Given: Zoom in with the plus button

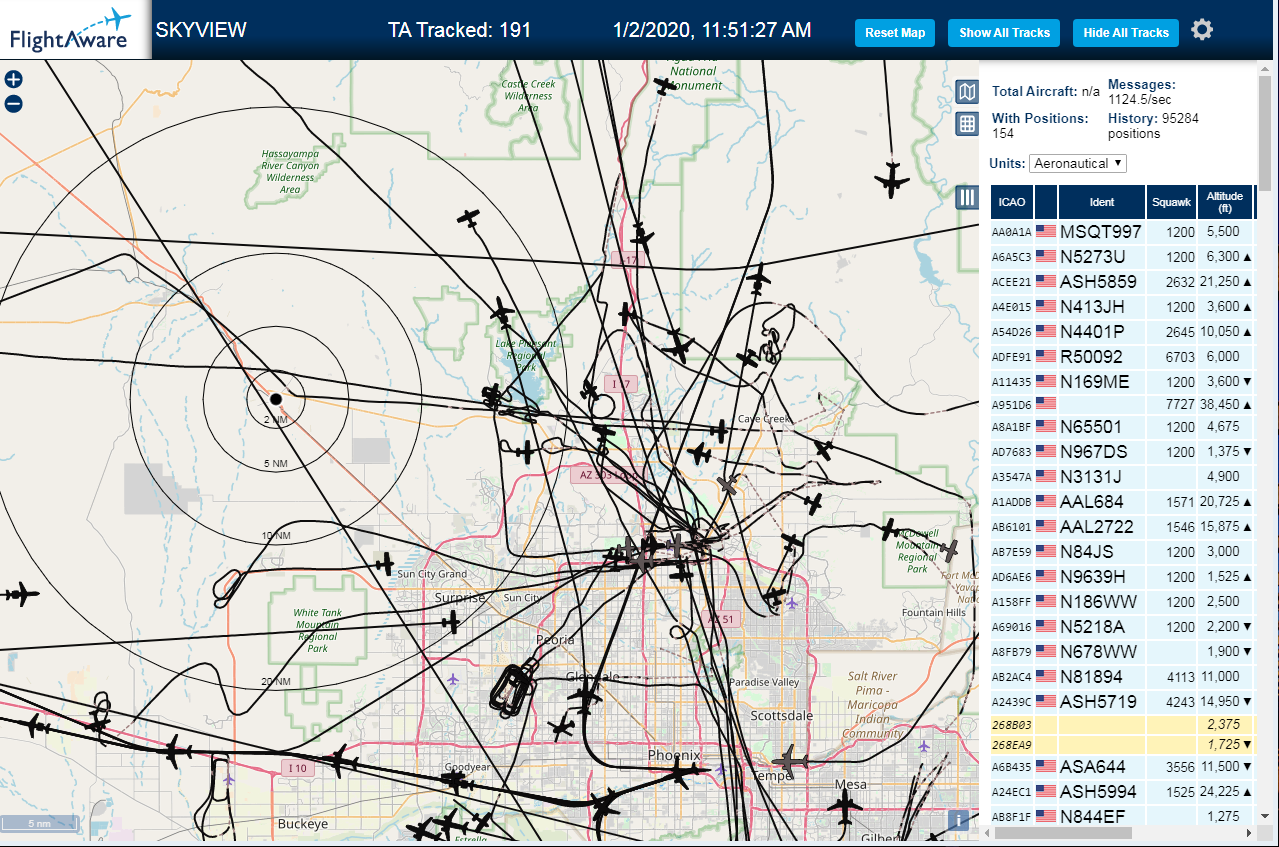Looking at the screenshot, I should pyautogui.click(x=14, y=80).
